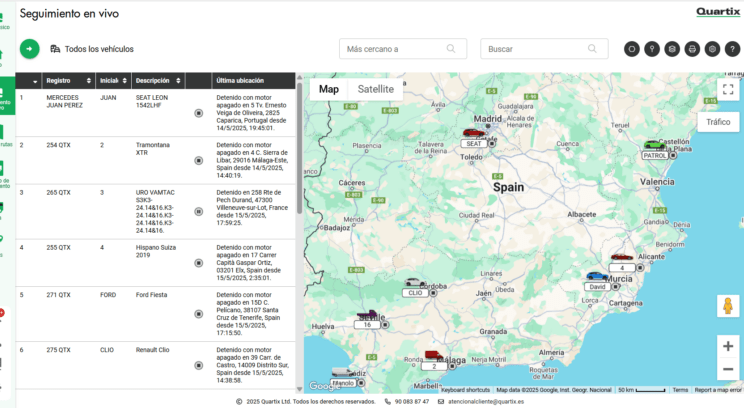Select the 271 QTX registration cell
This screenshot has height=408, width=744.
click(58, 295)
